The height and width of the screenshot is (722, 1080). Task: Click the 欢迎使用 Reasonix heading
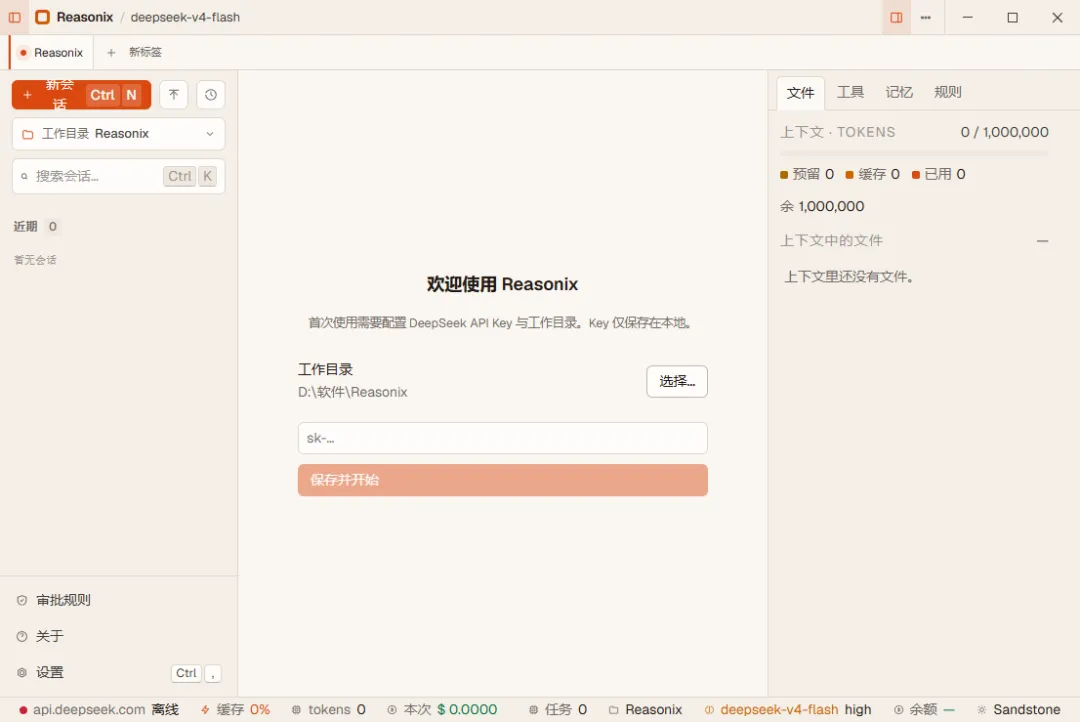[502, 284]
